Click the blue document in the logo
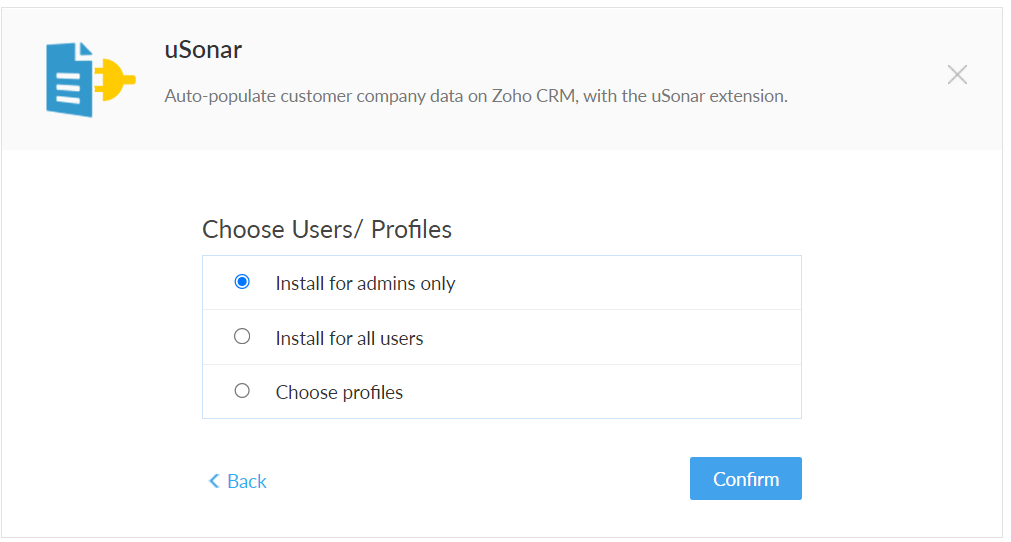 coord(69,80)
